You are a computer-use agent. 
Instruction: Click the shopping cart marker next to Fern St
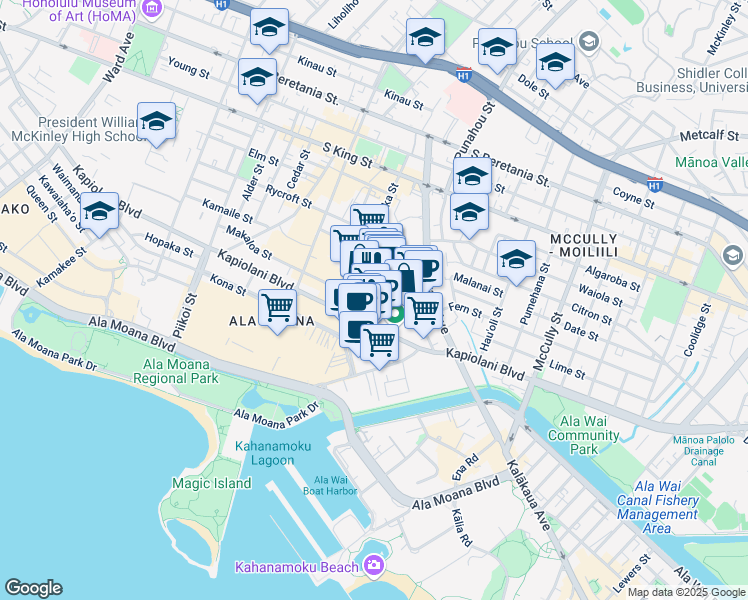423,312
